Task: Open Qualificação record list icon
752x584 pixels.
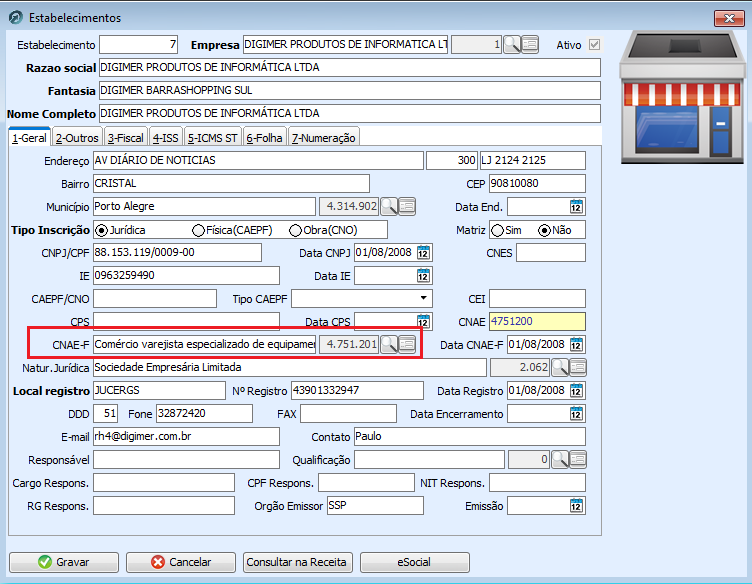Action: (x=578, y=459)
